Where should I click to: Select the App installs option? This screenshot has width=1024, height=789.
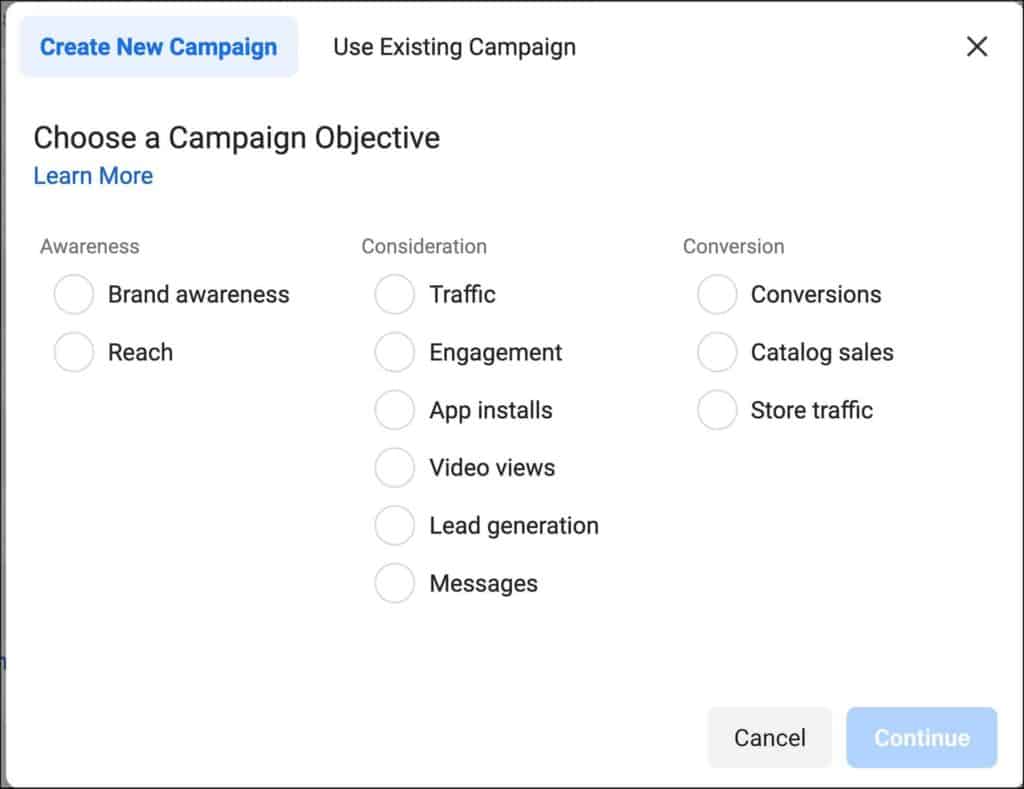tap(395, 410)
